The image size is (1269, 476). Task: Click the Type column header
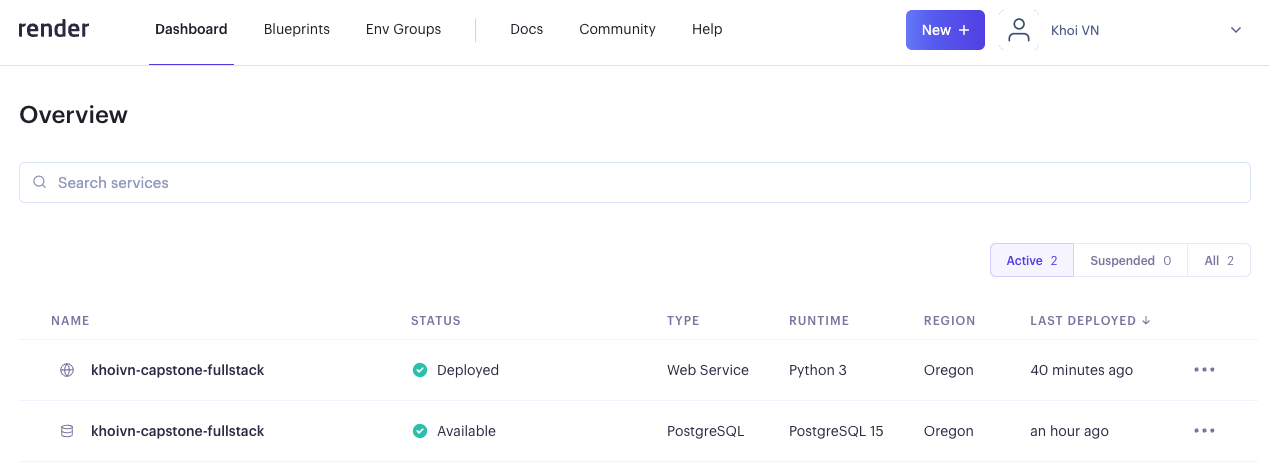tap(683, 321)
